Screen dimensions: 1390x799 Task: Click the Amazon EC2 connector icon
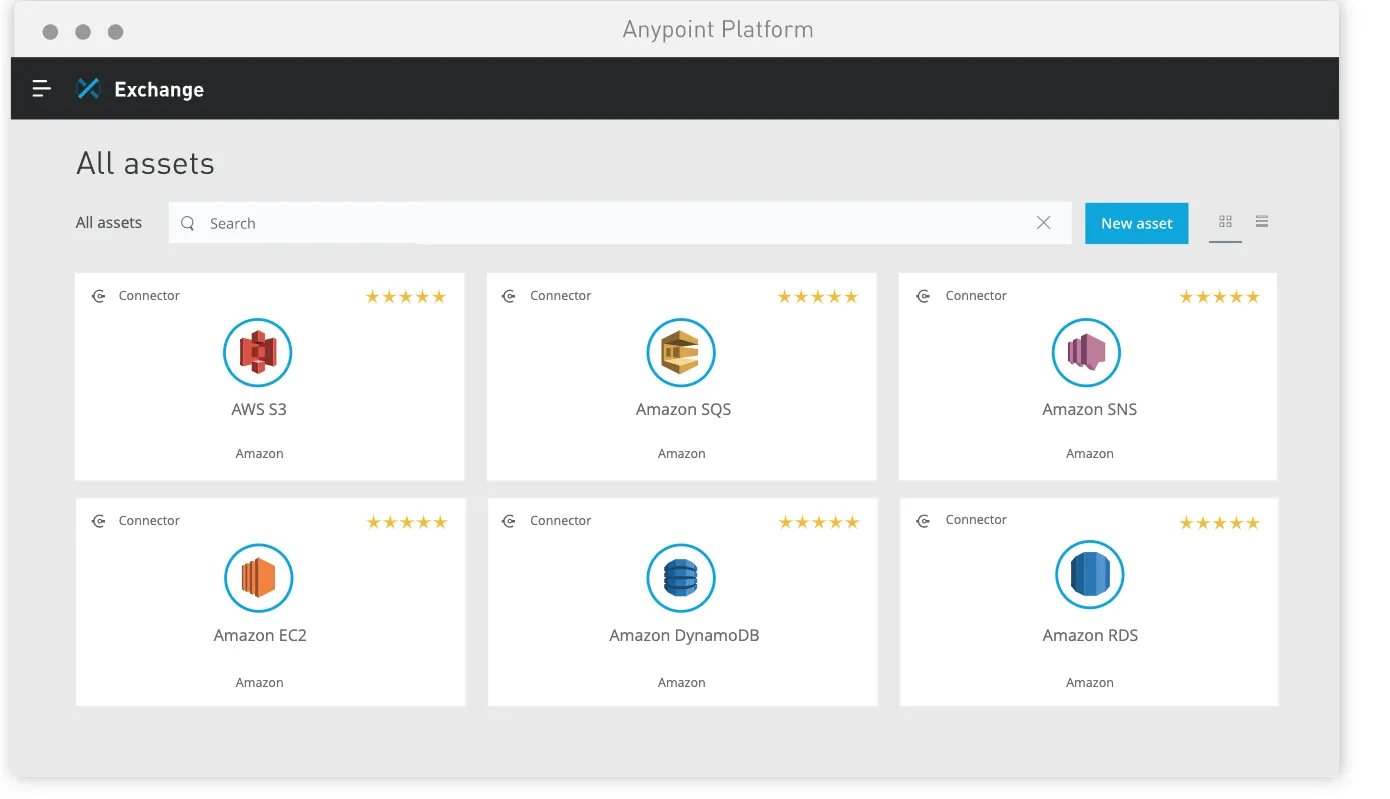point(259,578)
